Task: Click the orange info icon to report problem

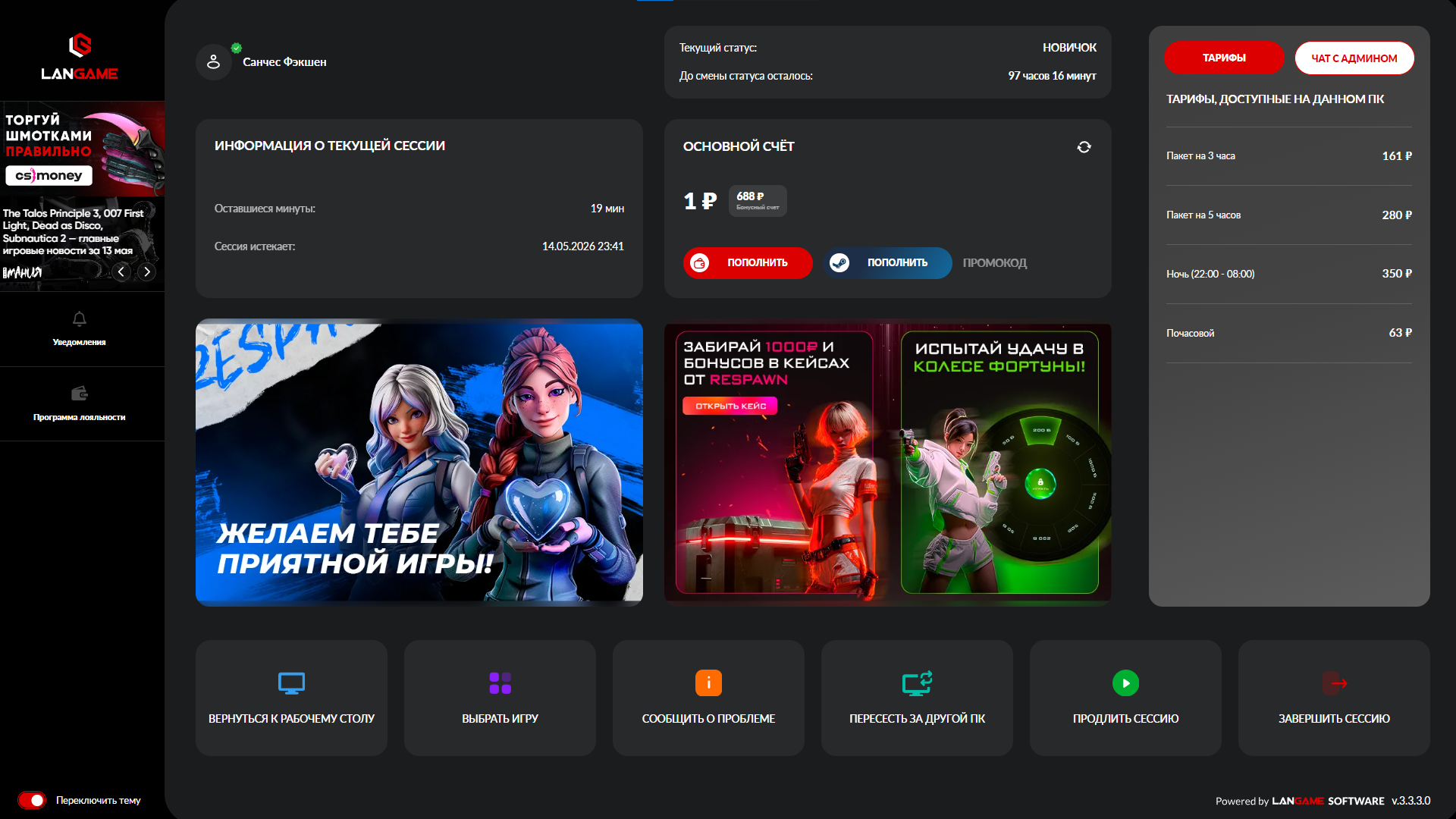Action: point(708,683)
